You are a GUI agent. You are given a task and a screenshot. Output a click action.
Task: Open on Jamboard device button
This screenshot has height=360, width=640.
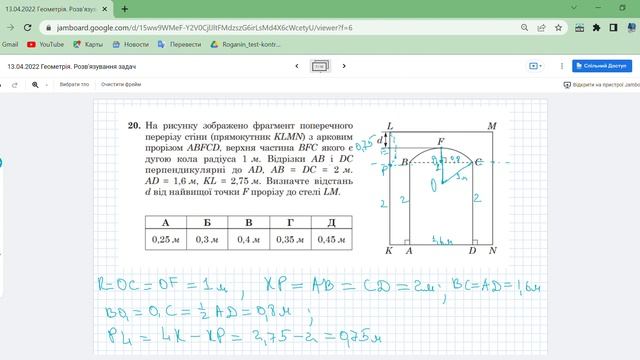tap(601, 85)
